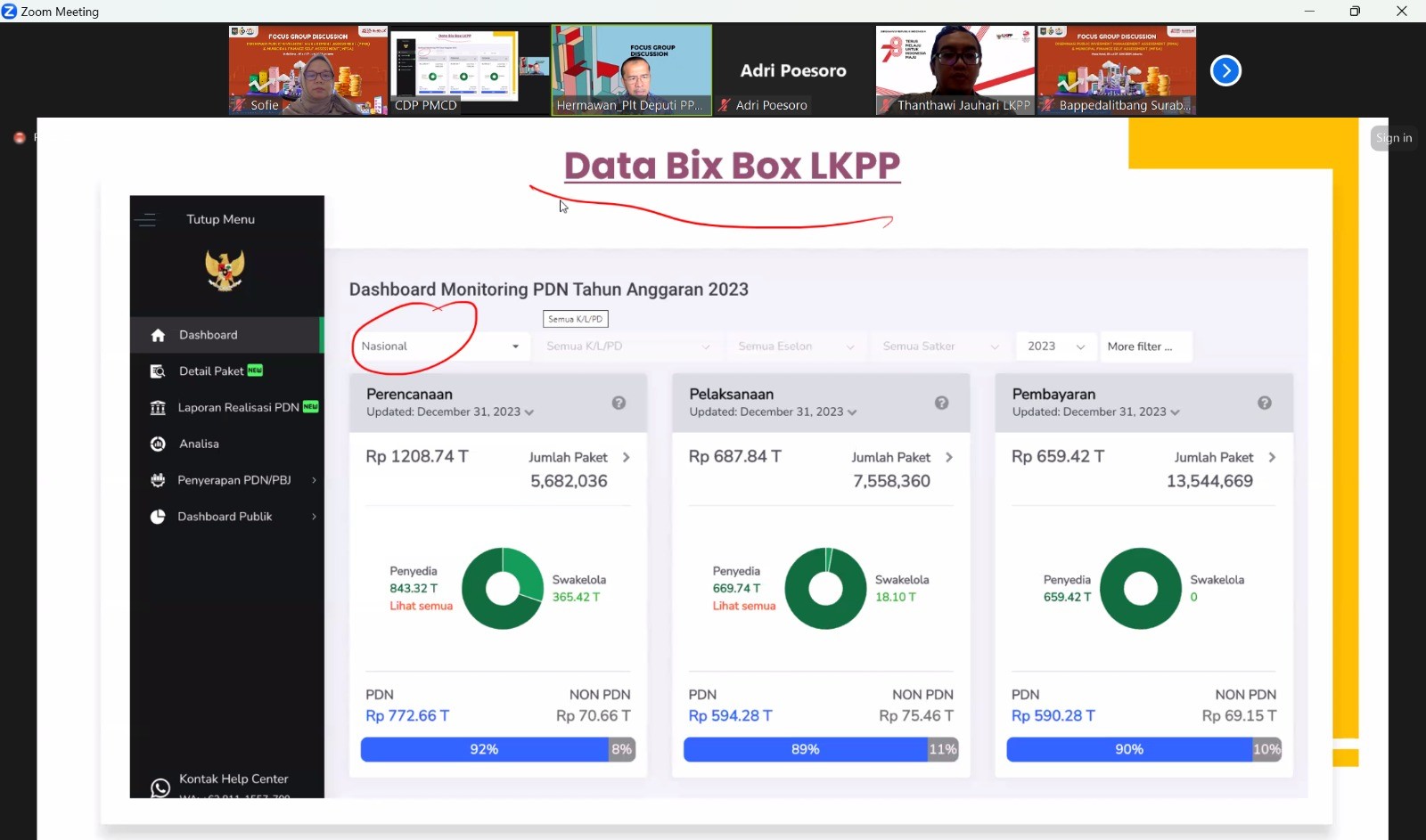
Task: Open the Semua K/L/PD dropdown
Action: [x=628, y=347]
